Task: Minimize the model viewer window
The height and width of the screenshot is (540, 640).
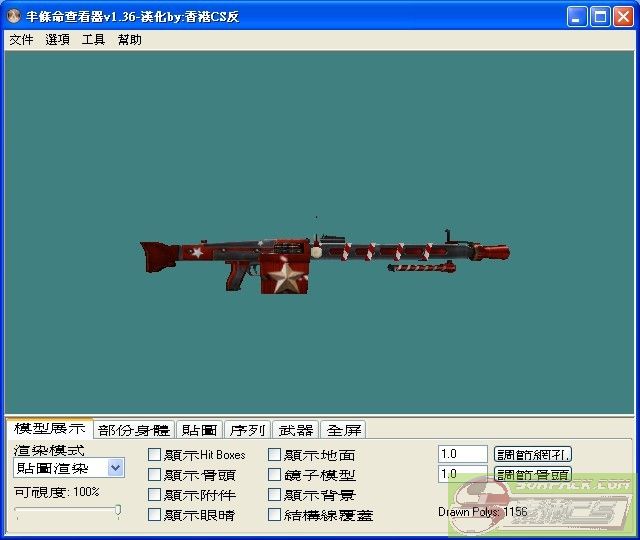Action: [x=578, y=17]
